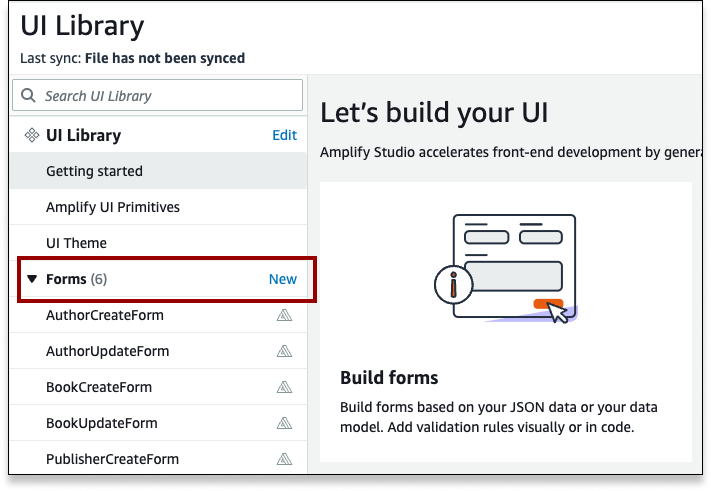Image resolution: width=711 pixels, height=491 pixels.
Task: Click Amplify icon beside BookUpdateForm
Action: tap(284, 423)
